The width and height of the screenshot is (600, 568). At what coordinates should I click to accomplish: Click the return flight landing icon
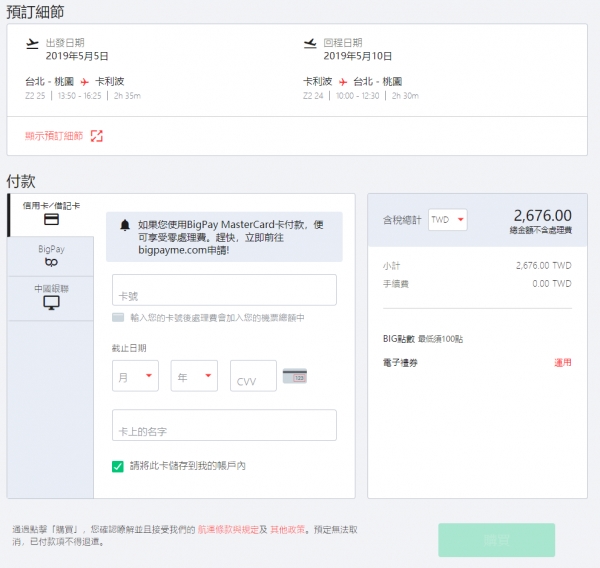310,43
